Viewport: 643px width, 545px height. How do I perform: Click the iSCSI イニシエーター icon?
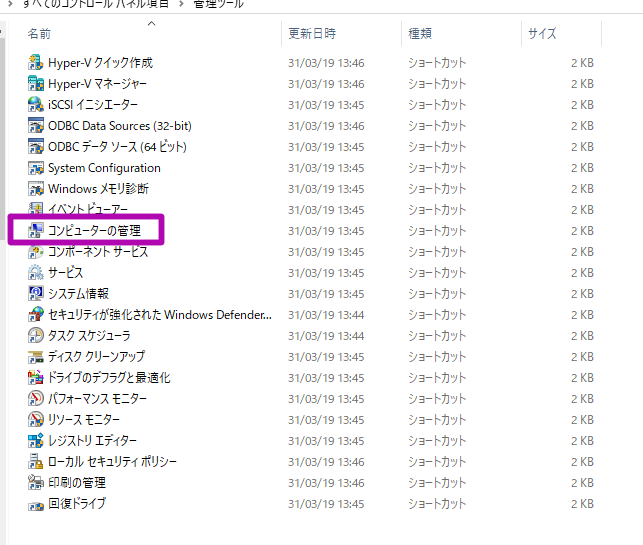[x=36, y=105]
